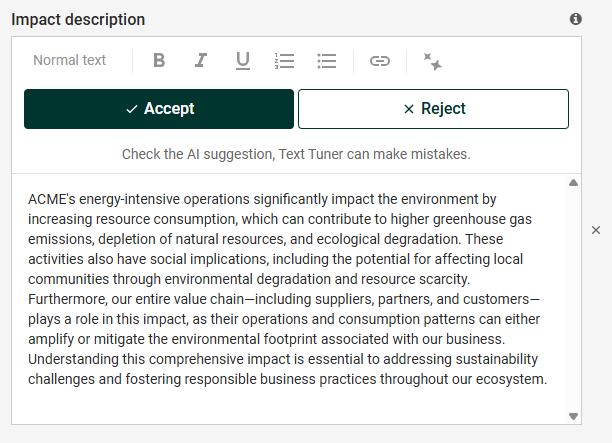Screen dimensions: 612x443
Task: Click the X beside the text area
Action: coord(596,230)
